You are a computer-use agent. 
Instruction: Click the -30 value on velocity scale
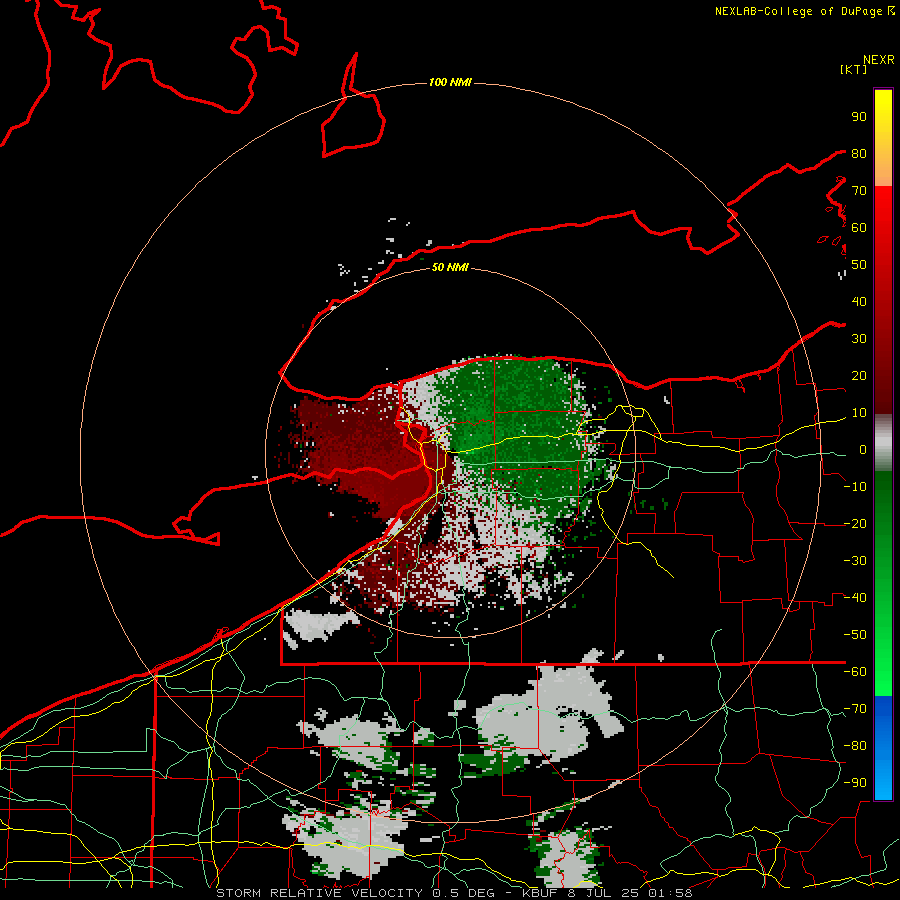click(x=855, y=561)
